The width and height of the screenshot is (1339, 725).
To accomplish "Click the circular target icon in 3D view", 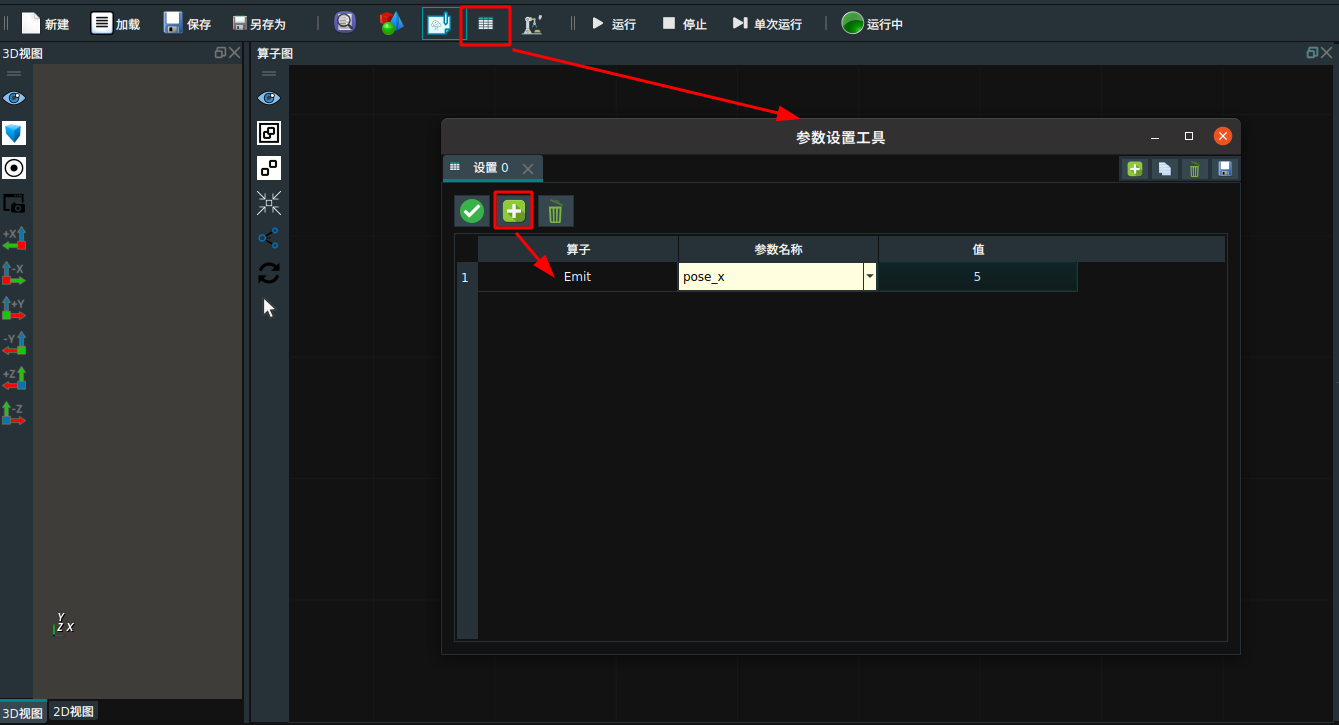I will [14, 168].
